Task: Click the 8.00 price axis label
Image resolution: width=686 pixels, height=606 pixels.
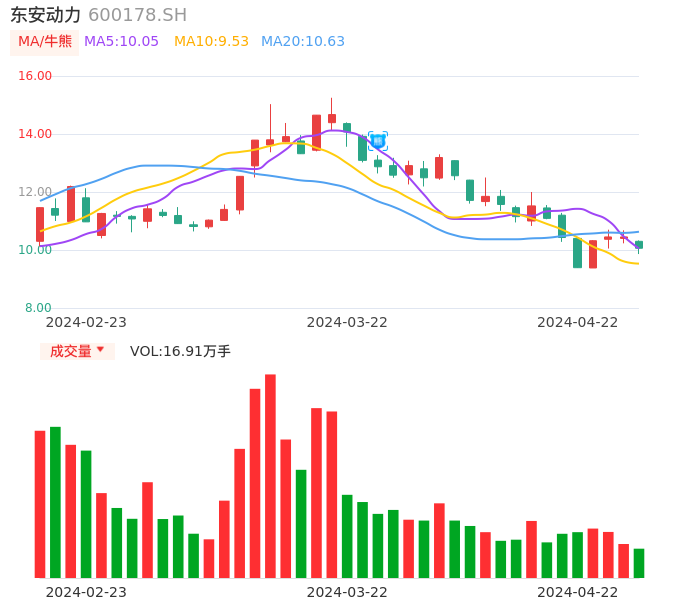Action: [x=38, y=308]
